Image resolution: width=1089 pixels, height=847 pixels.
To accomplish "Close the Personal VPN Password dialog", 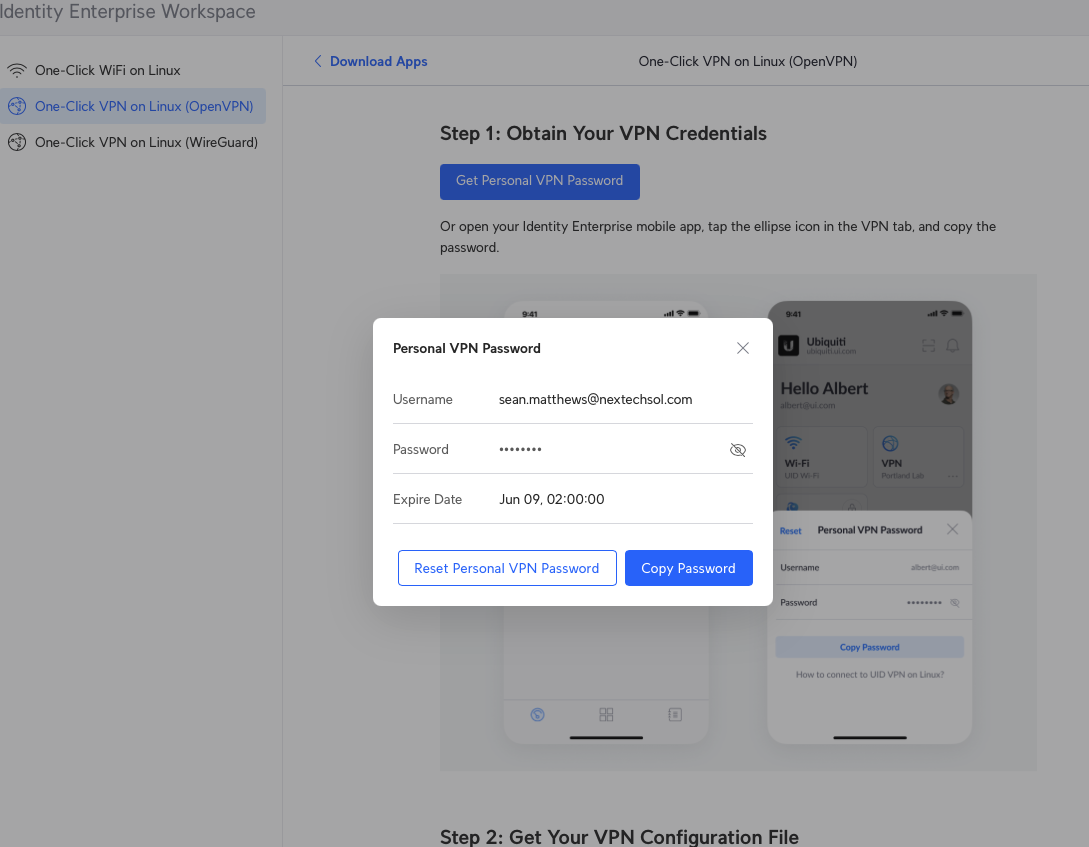I will coord(742,348).
